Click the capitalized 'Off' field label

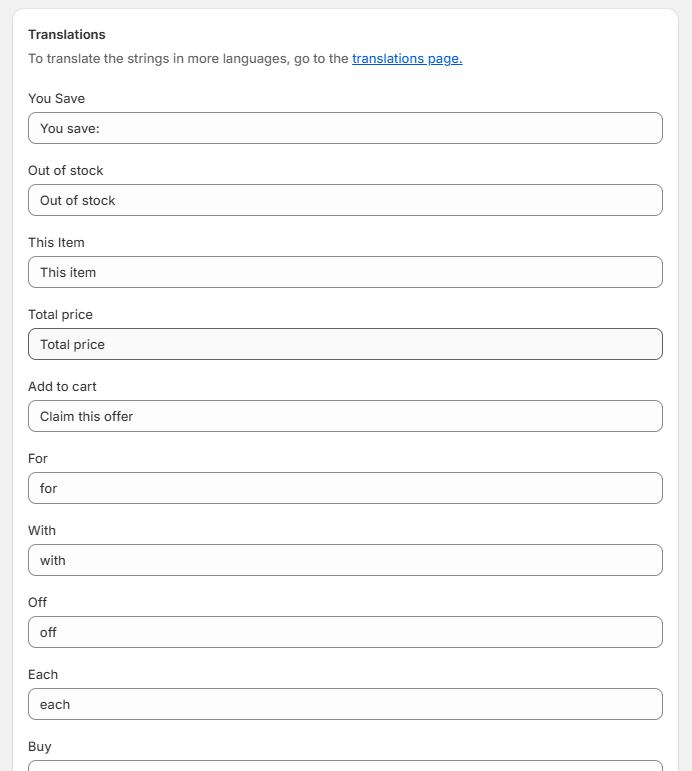pos(37,602)
